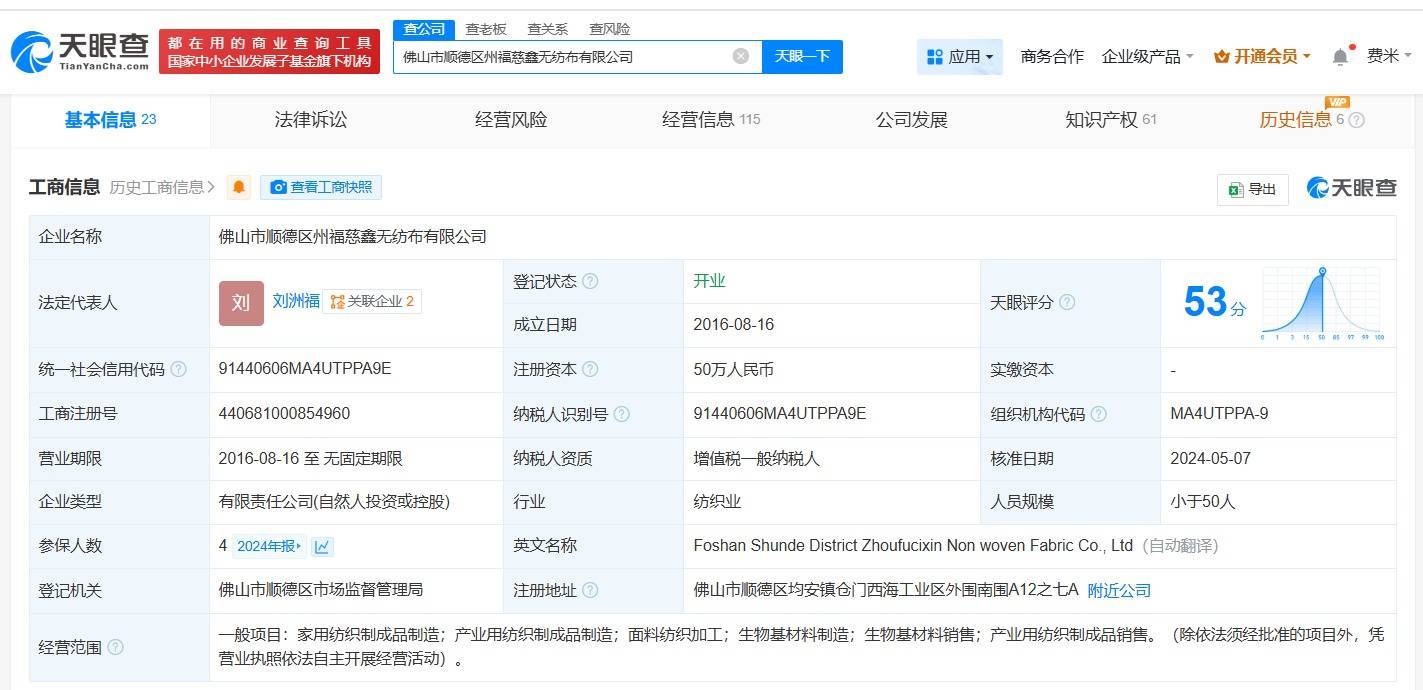Click help icon next to 纳税人识别号

tap(622, 414)
